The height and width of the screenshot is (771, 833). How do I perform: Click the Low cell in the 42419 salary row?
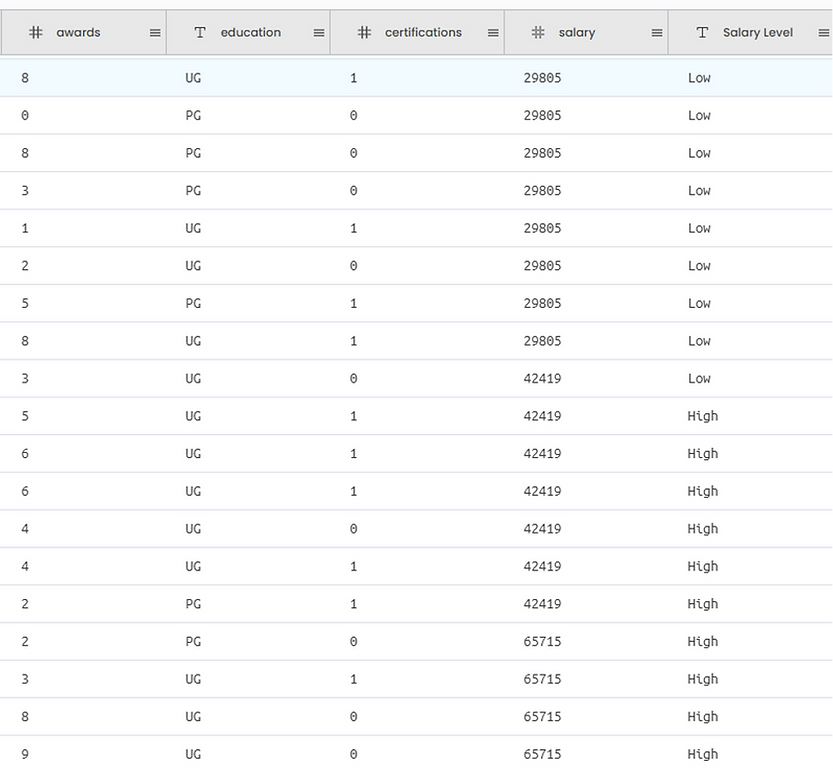click(x=699, y=379)
